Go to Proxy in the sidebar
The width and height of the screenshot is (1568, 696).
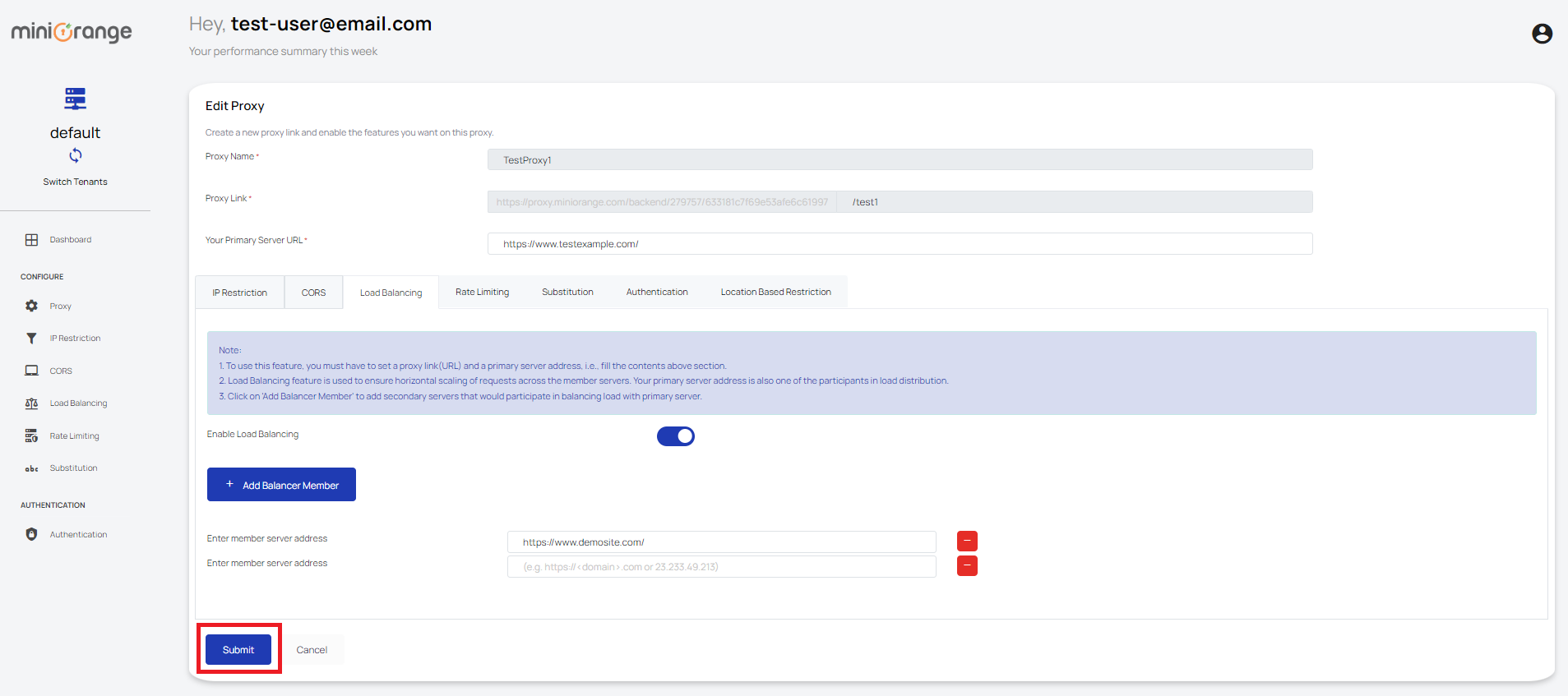point(60,306)
